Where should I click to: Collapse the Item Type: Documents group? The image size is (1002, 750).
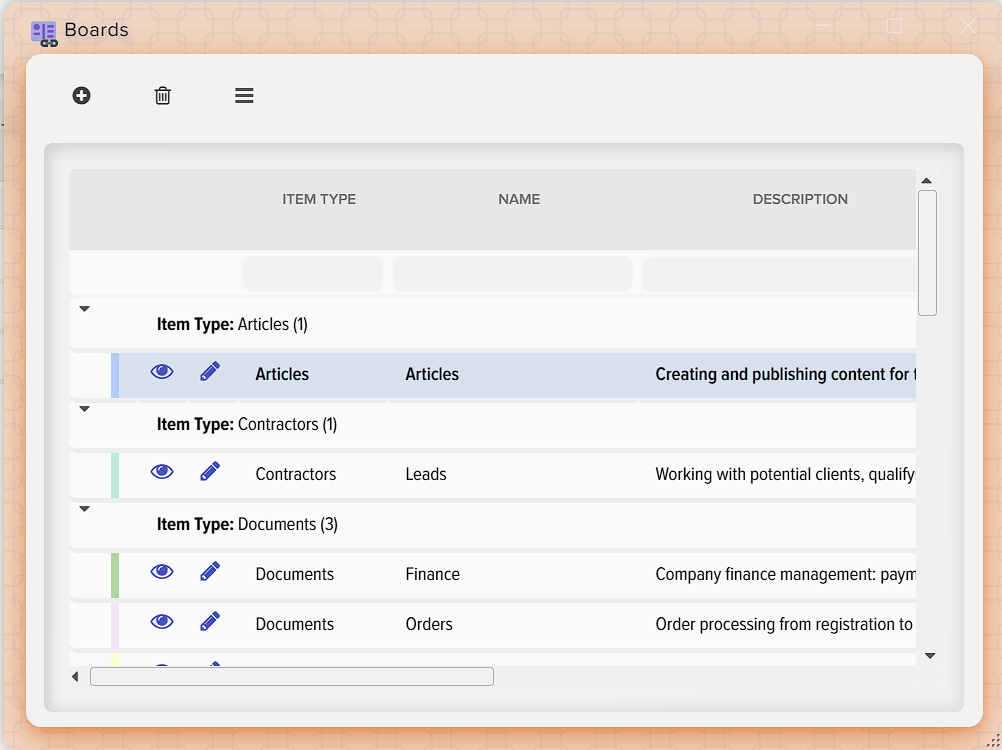pos(84,509)
